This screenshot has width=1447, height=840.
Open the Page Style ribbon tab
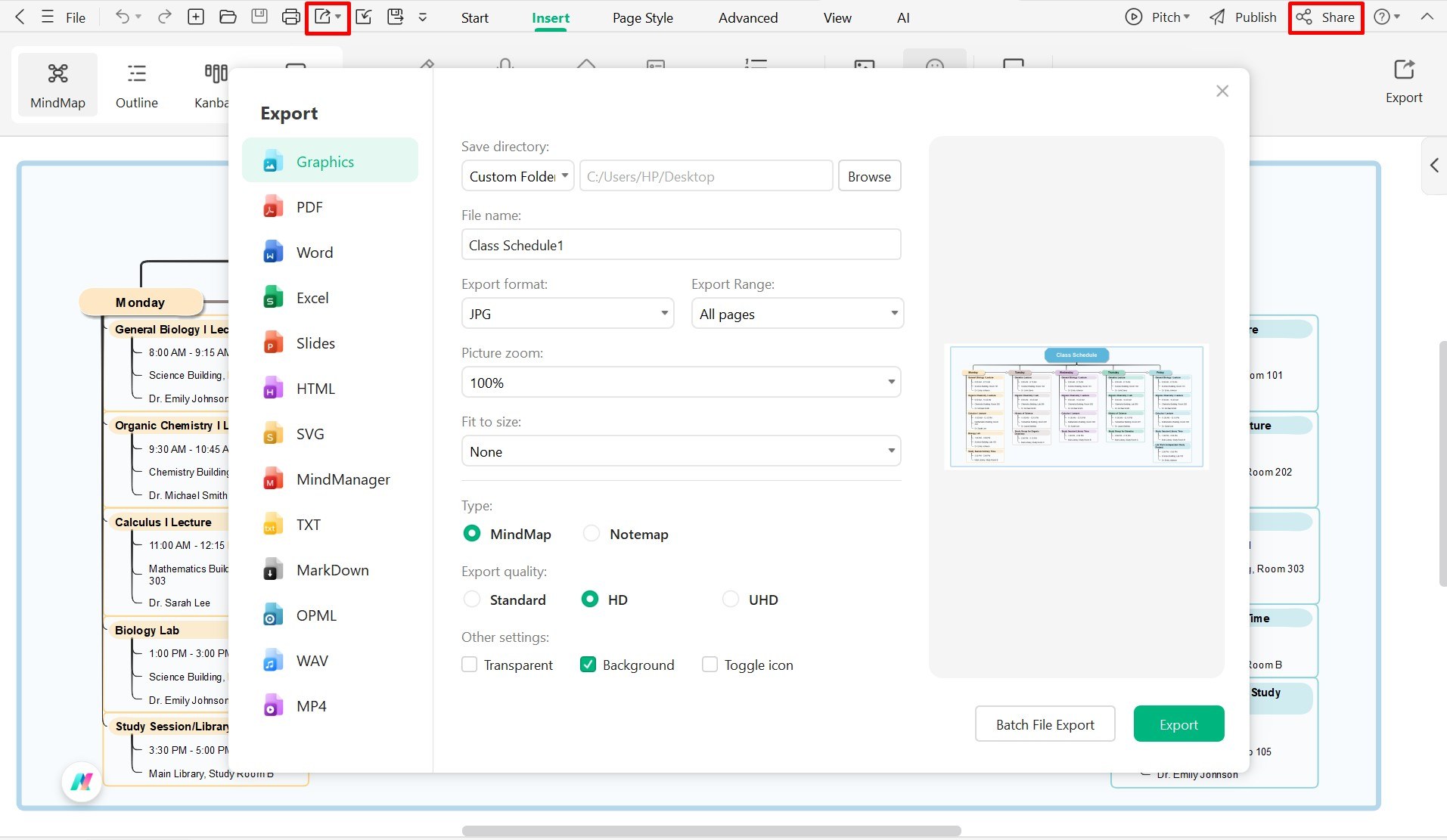[642, 17]
